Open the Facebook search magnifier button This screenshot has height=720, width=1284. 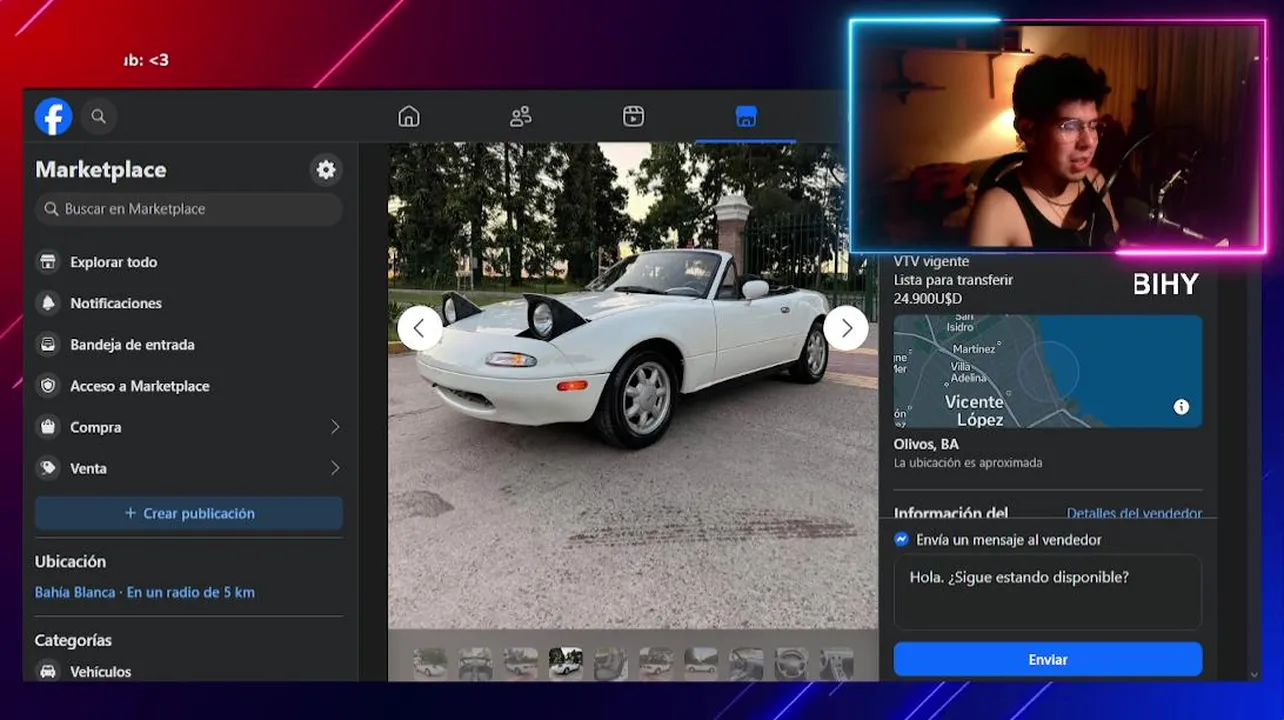click(x=98, y=116)
